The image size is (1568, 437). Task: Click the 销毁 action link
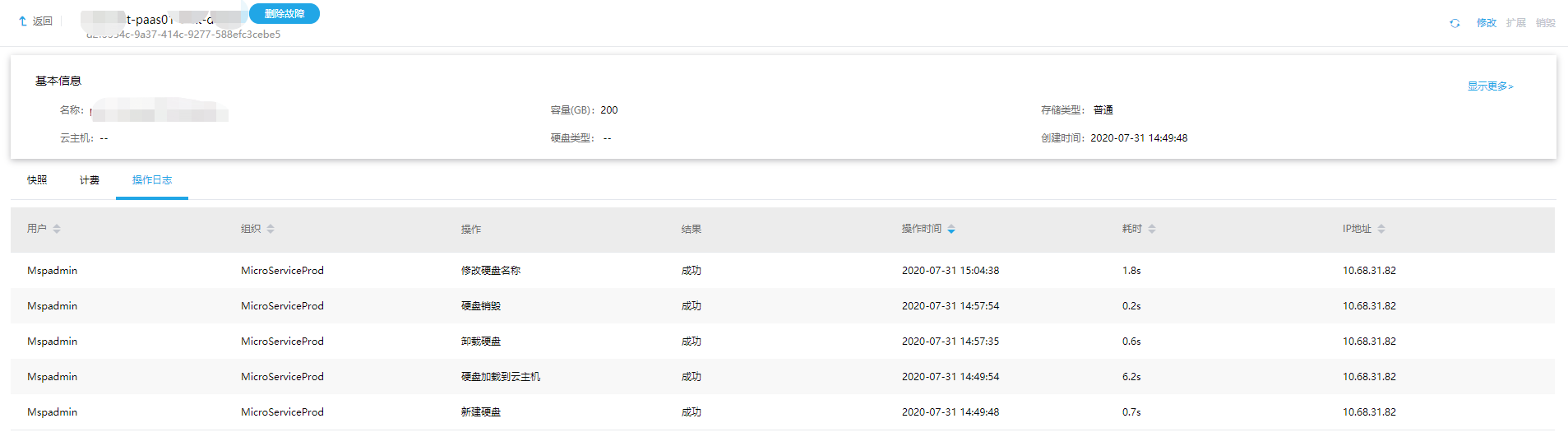[x=1546, y=23]
